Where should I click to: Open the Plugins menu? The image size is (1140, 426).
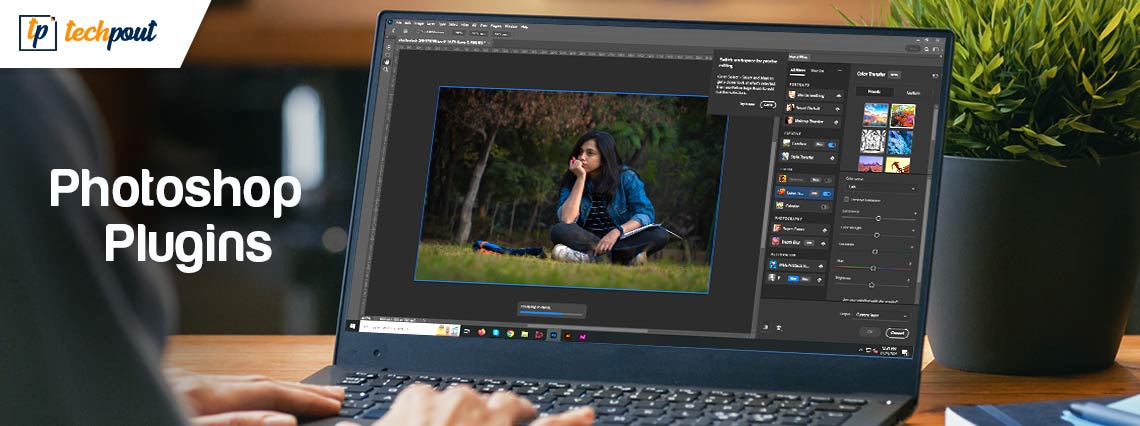(x=496, y=26)
